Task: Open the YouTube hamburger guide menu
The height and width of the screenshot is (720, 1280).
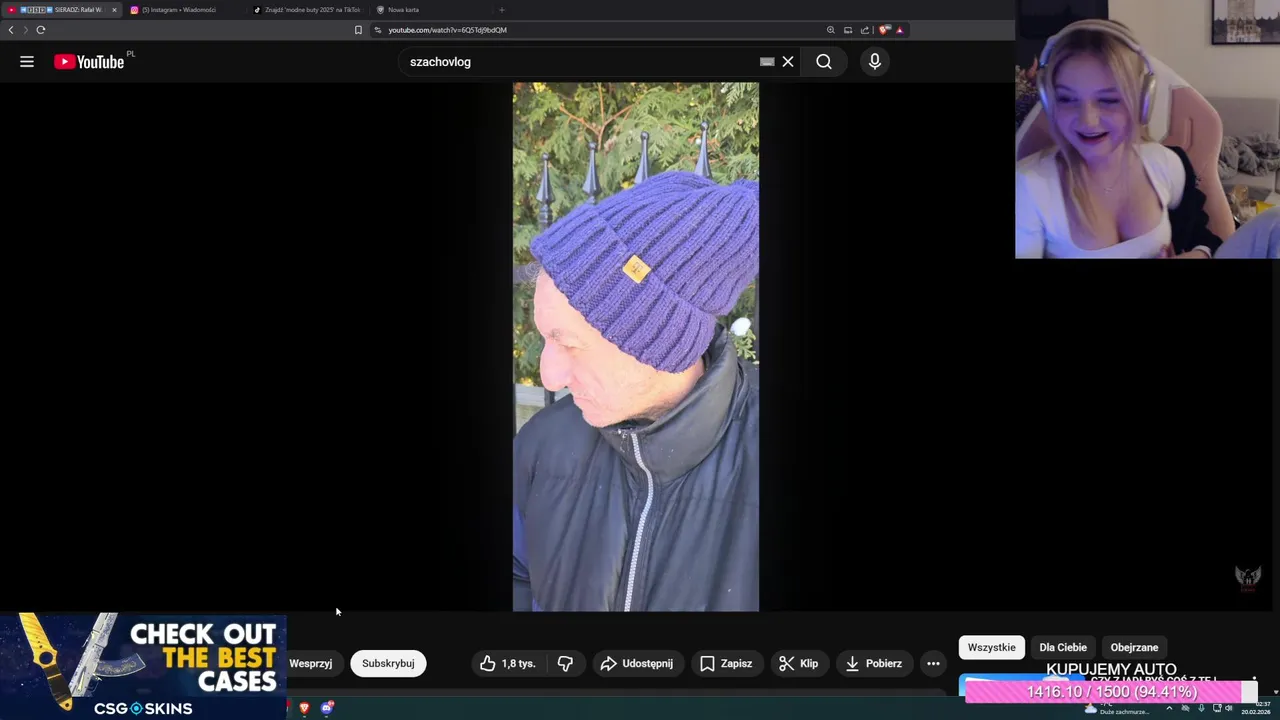Action: tap(27, 62)
